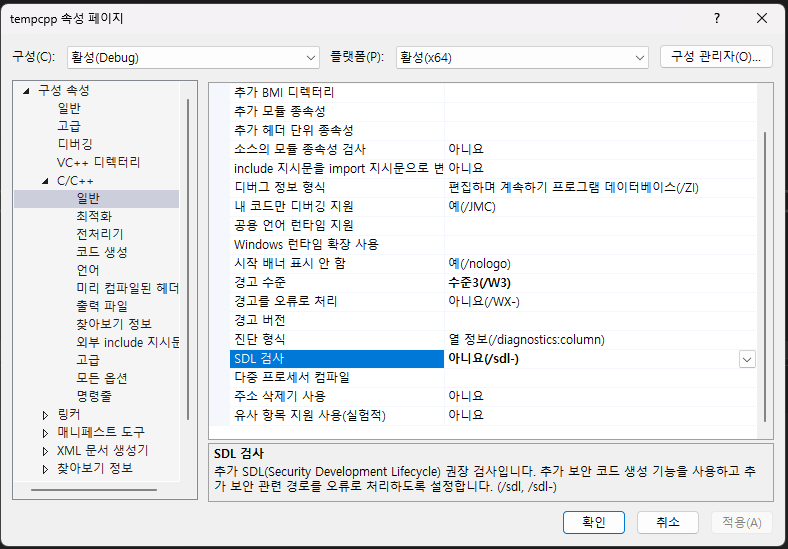Select 고급 under C/C++
Viewport: 788px width, 549px height.
pyautogui.click(x=88, y=360)
